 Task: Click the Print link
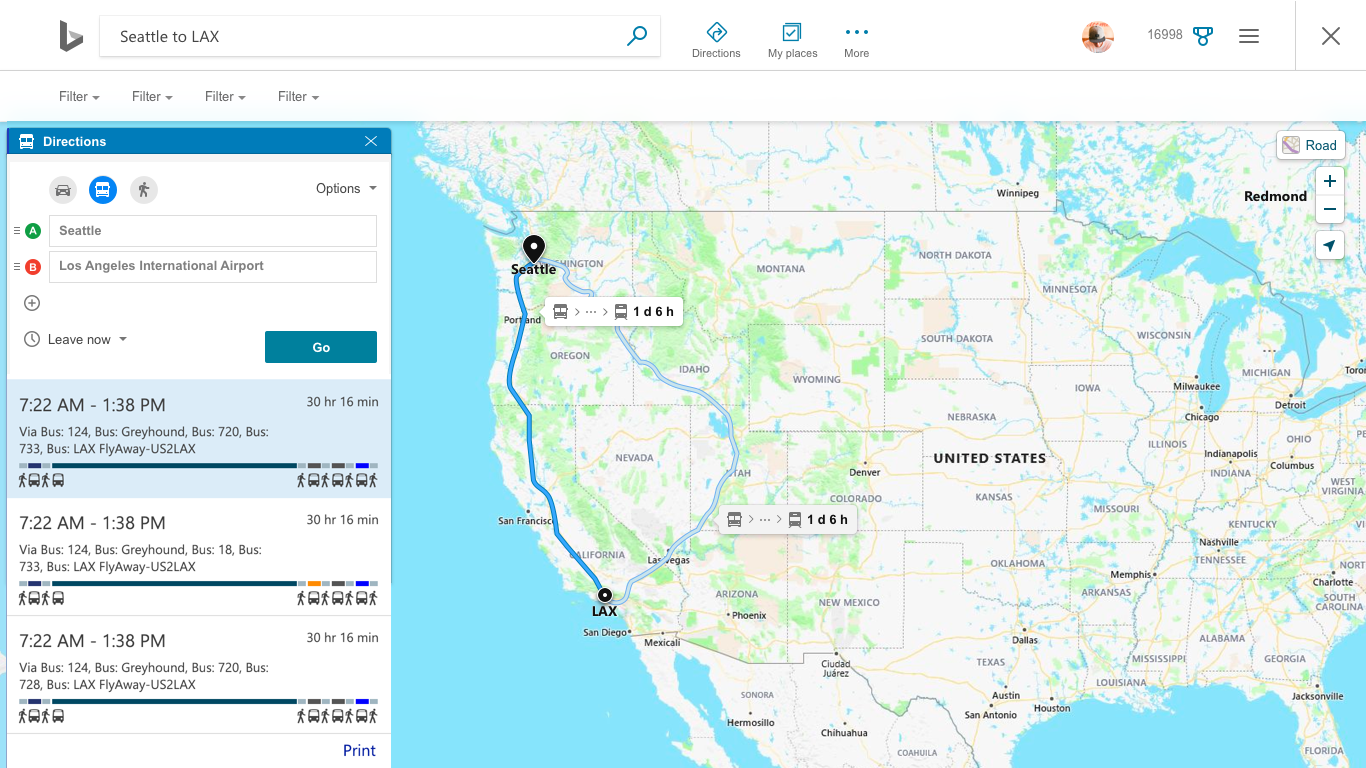[359, 751]
